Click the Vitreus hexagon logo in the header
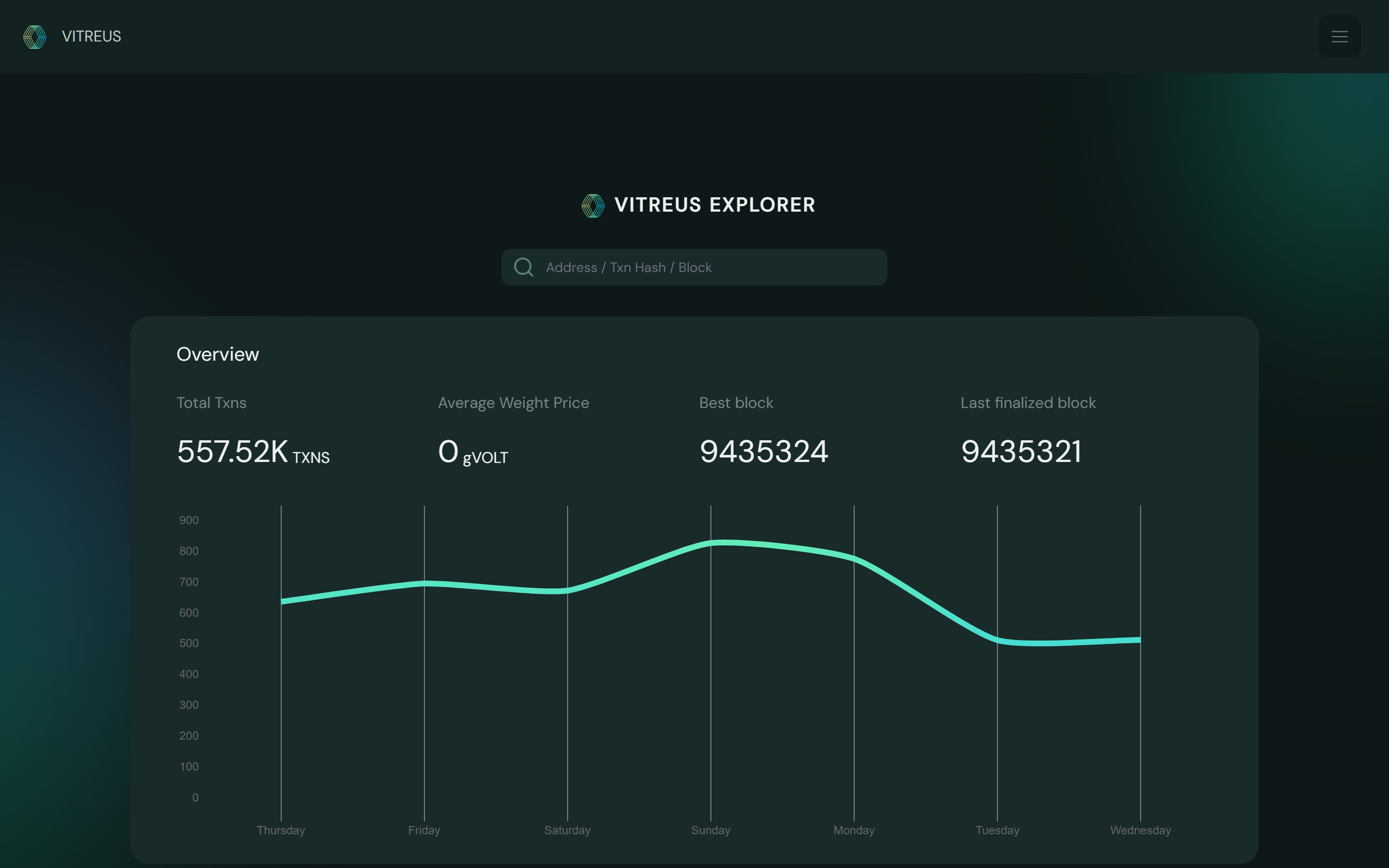 point(33,36)
